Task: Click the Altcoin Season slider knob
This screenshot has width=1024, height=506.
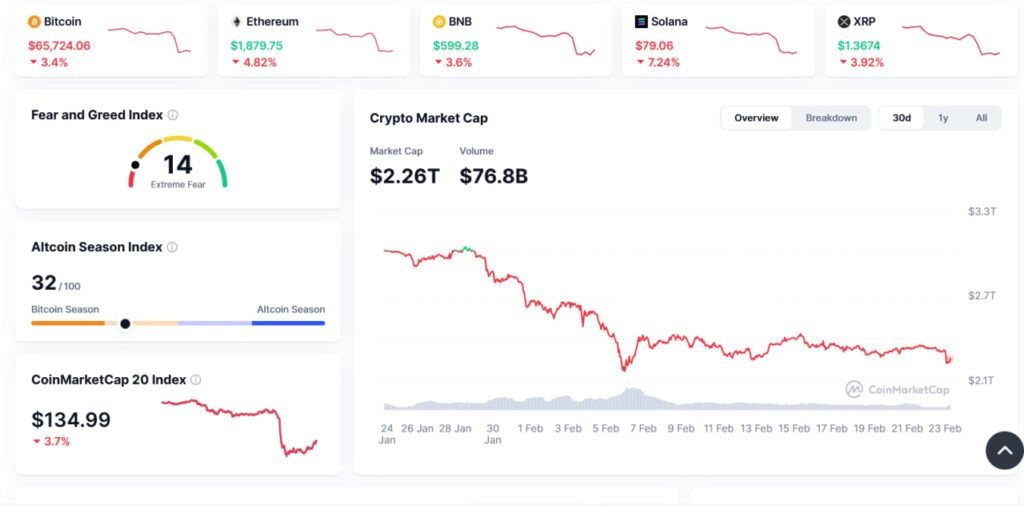Action: point(125,323)
